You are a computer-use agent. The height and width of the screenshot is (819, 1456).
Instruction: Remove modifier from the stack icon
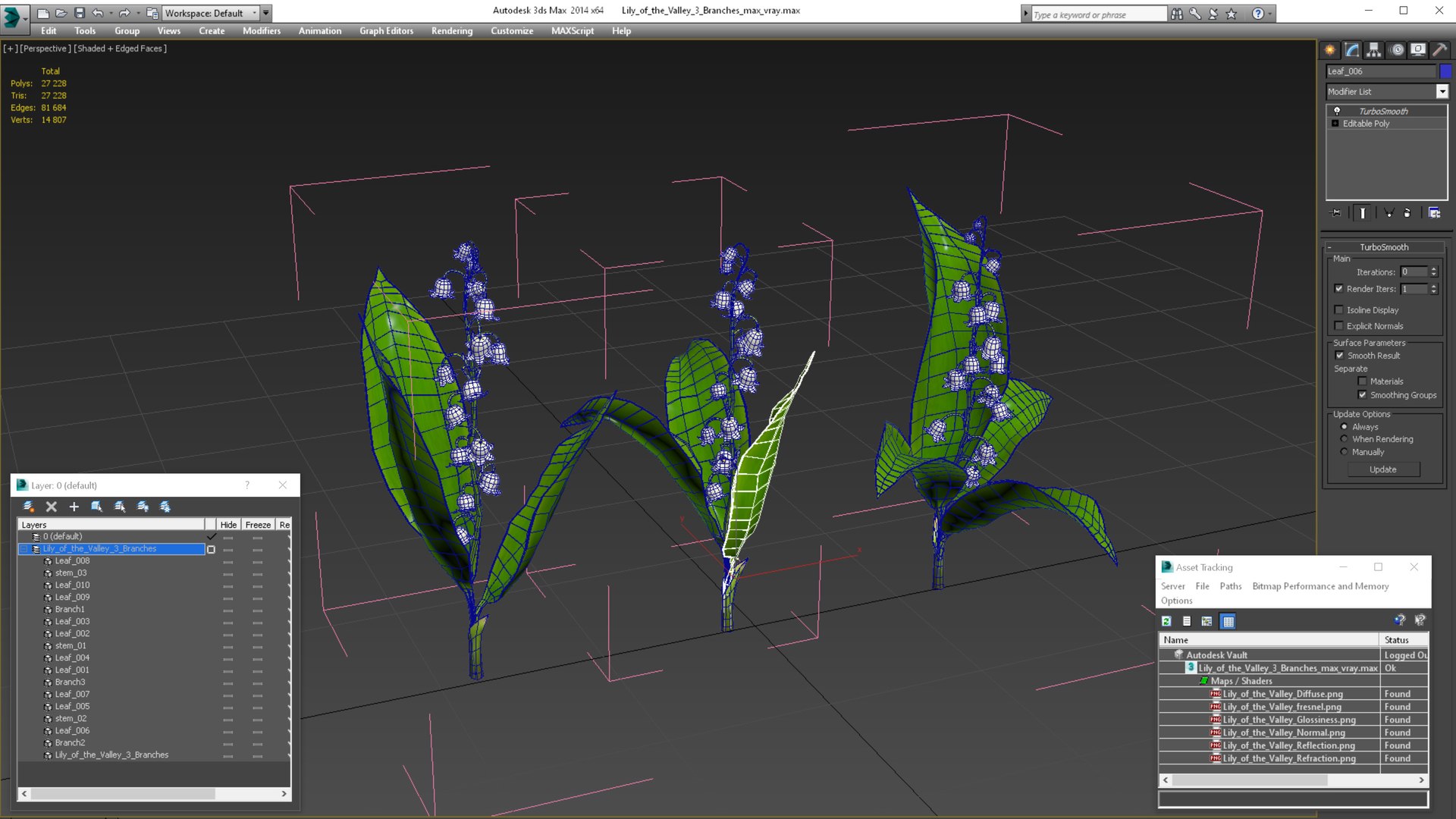point(1407,213)
